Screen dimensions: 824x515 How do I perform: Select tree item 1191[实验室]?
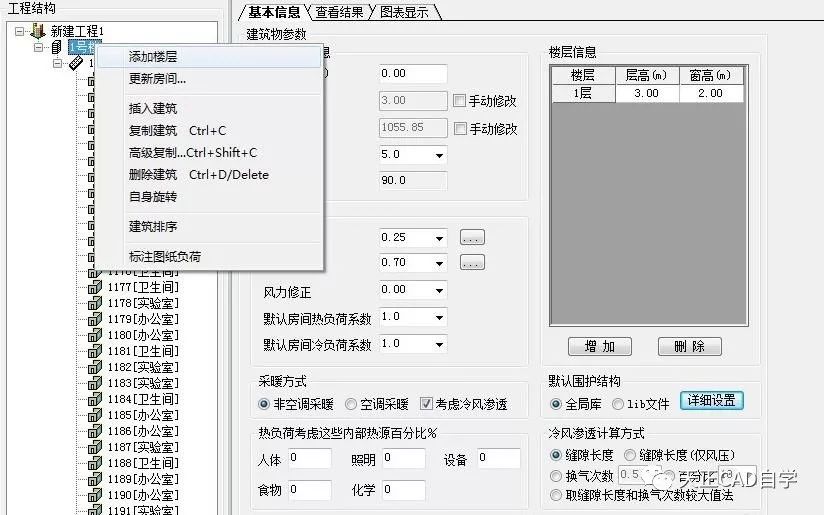143,510
